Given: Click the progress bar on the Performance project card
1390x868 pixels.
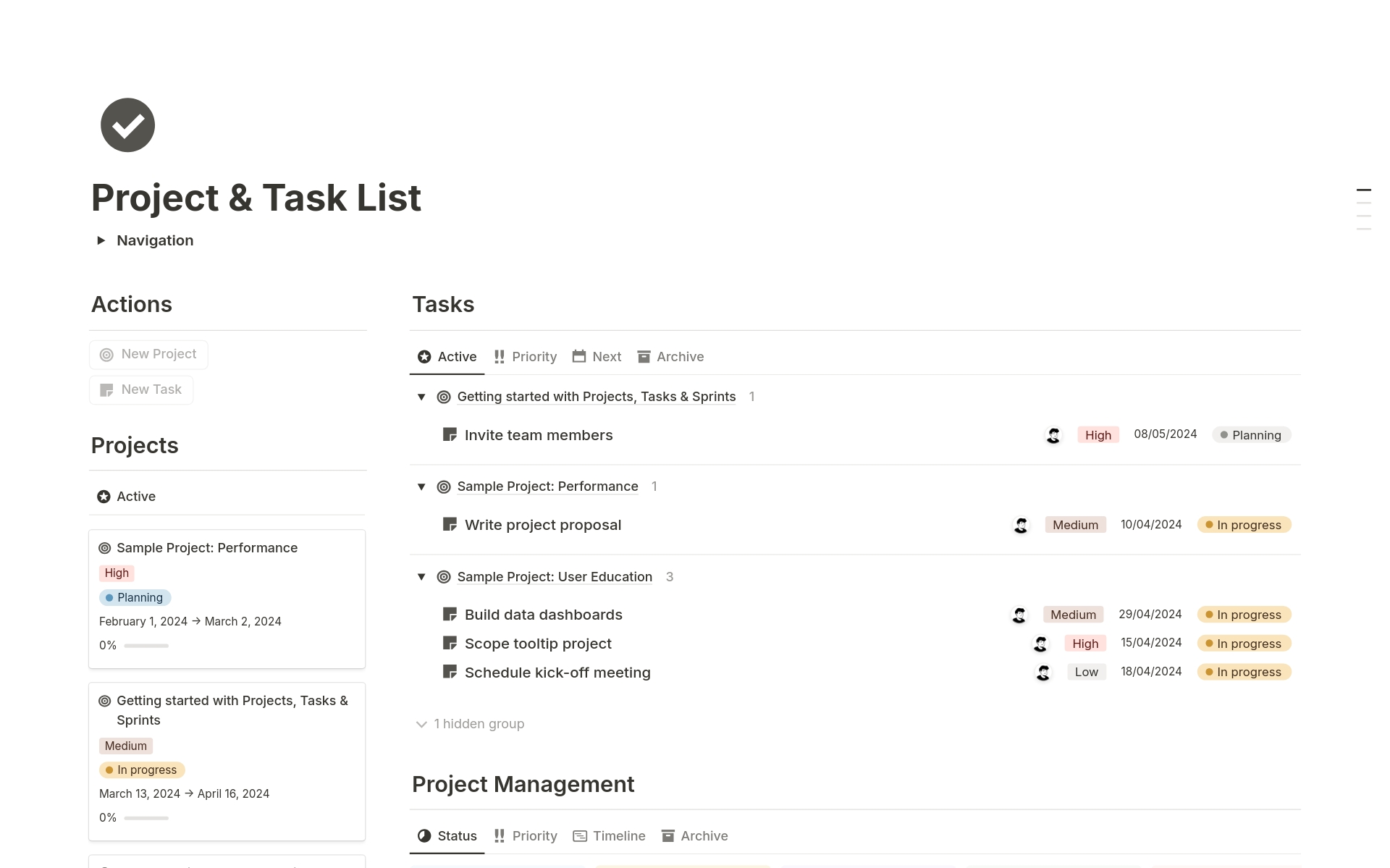Looking at the screenshot, I should tap(146, 645).
